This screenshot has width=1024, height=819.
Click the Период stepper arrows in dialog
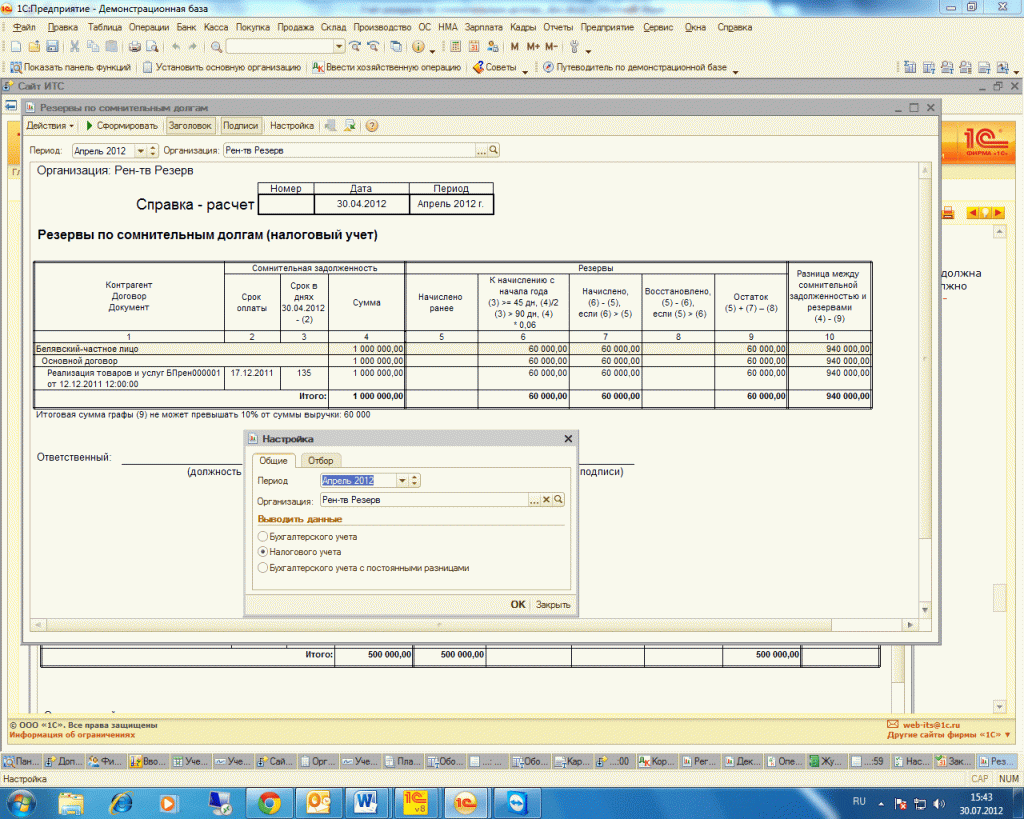click(x=416, y=481)
